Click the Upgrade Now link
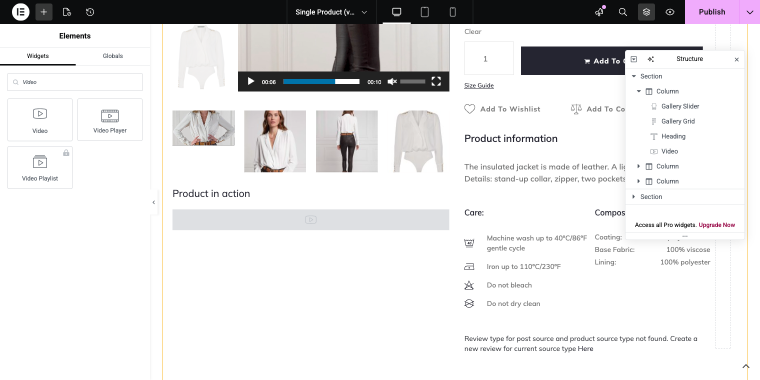This screenshot has width=760, height=380. (716, 225)
